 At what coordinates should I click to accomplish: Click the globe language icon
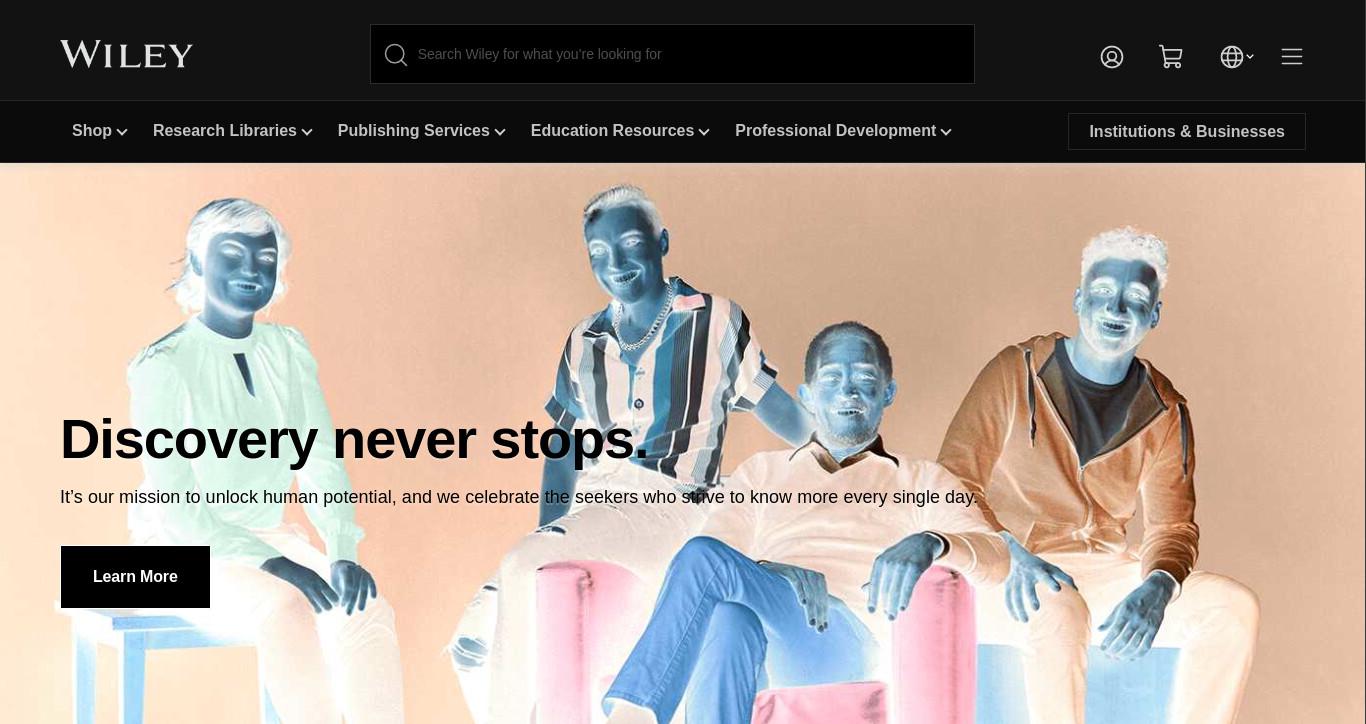(1232, 57)
